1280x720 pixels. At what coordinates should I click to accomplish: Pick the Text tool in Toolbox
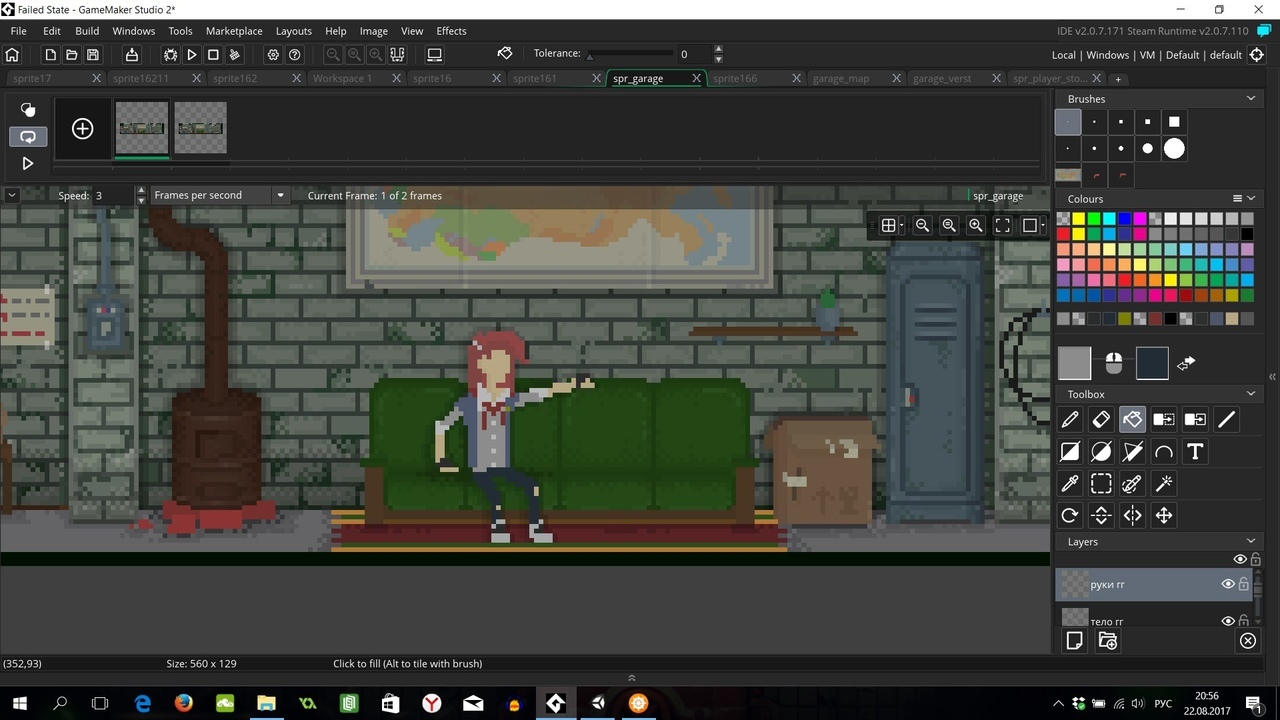pyautogui.click(x=1194, y=452)
